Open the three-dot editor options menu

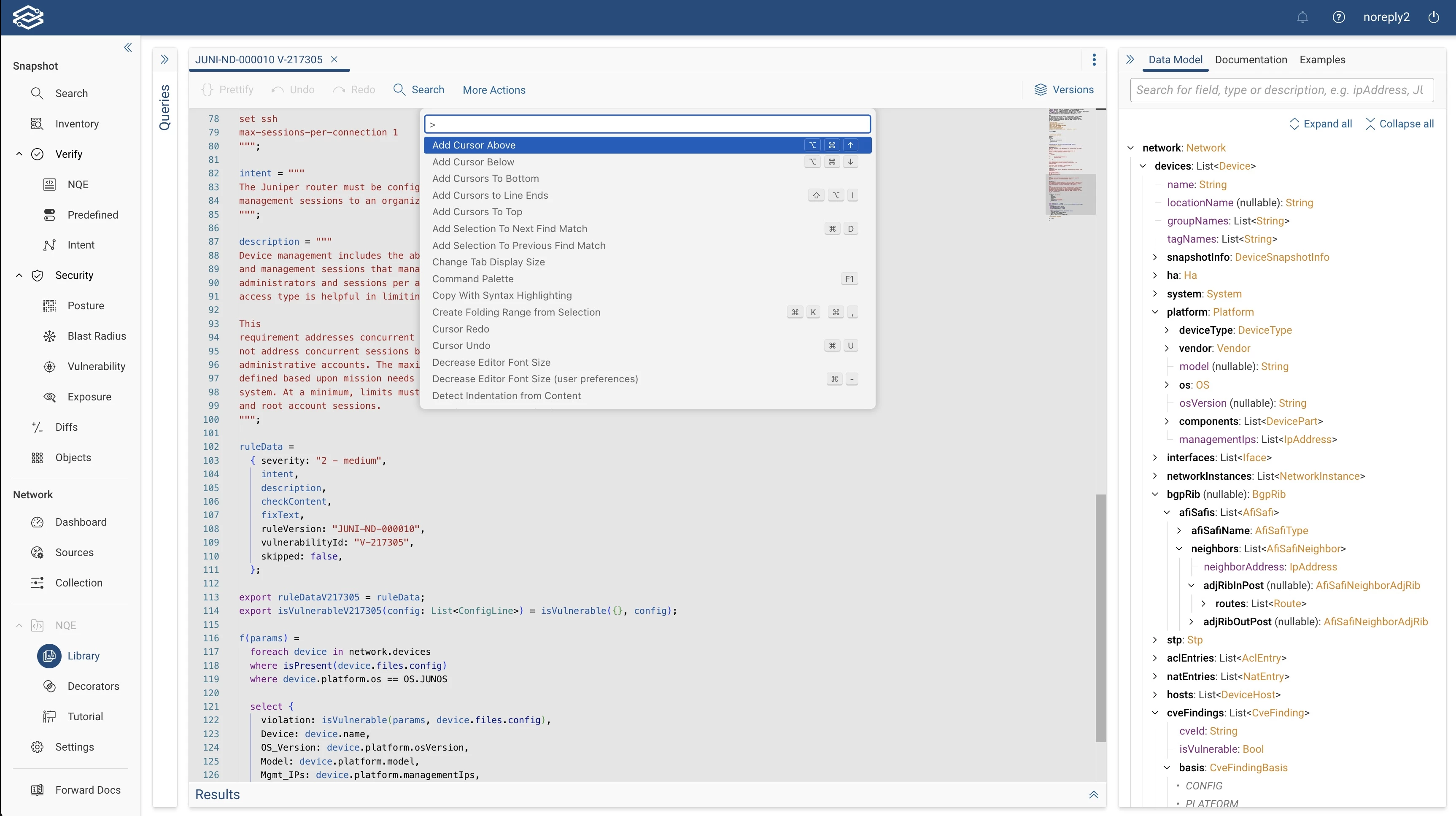click(1094, 59)
